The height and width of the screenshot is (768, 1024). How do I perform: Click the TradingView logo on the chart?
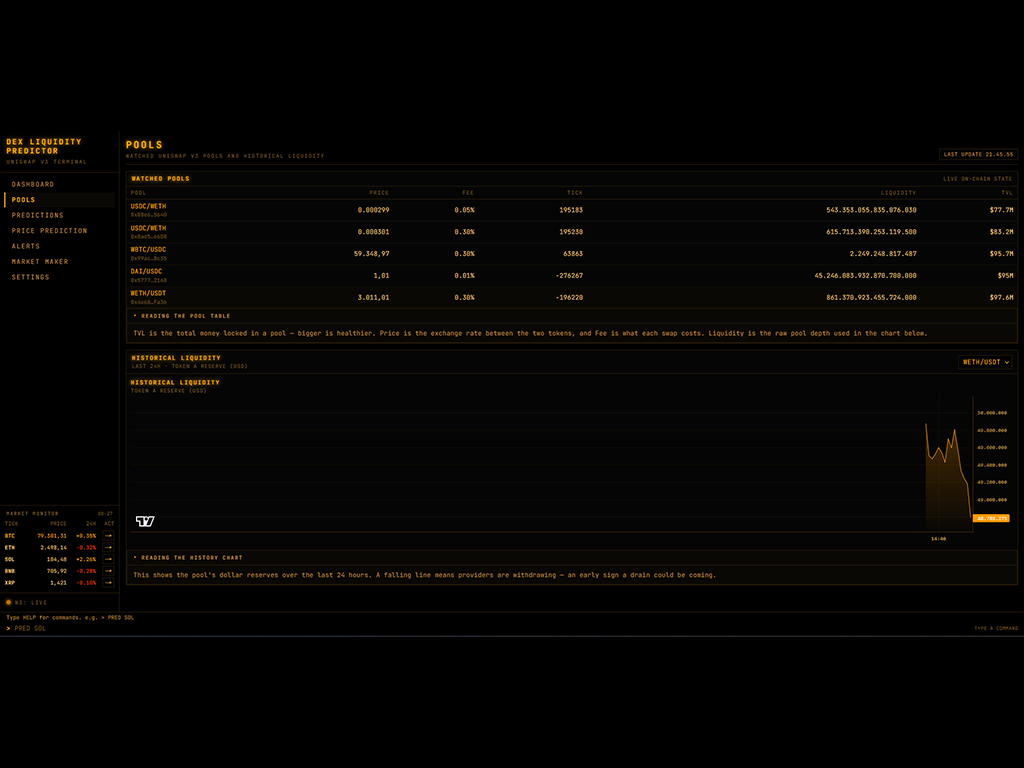[145, 520]
